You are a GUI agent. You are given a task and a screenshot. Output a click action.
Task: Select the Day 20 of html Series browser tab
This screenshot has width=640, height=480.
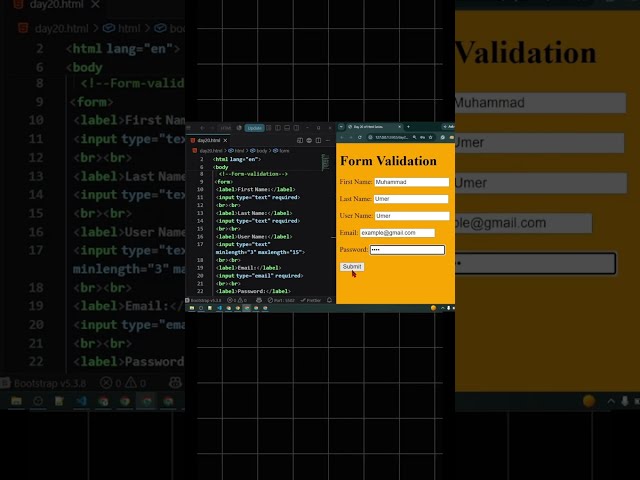[x=374, y=127]
